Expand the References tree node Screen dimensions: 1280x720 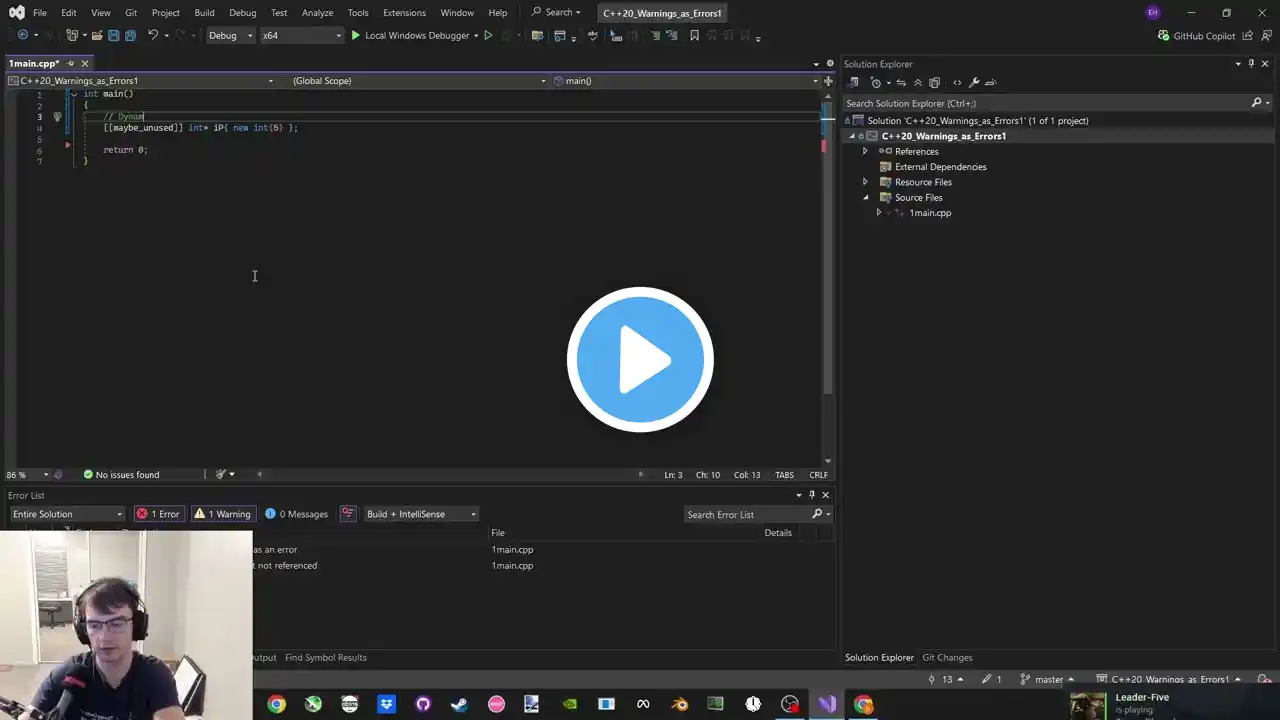[865, 152]
